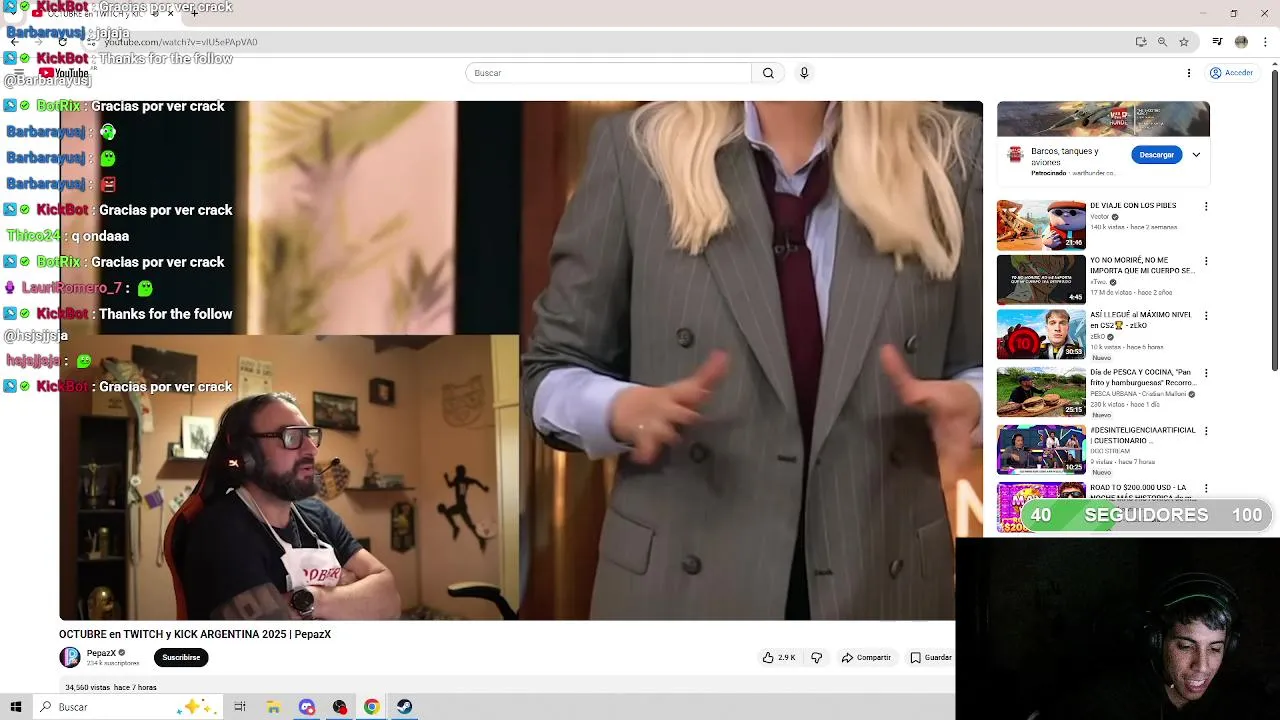Open the Windows Start menu
Viewport: 1280px width, 720px height.
point(16,707)
